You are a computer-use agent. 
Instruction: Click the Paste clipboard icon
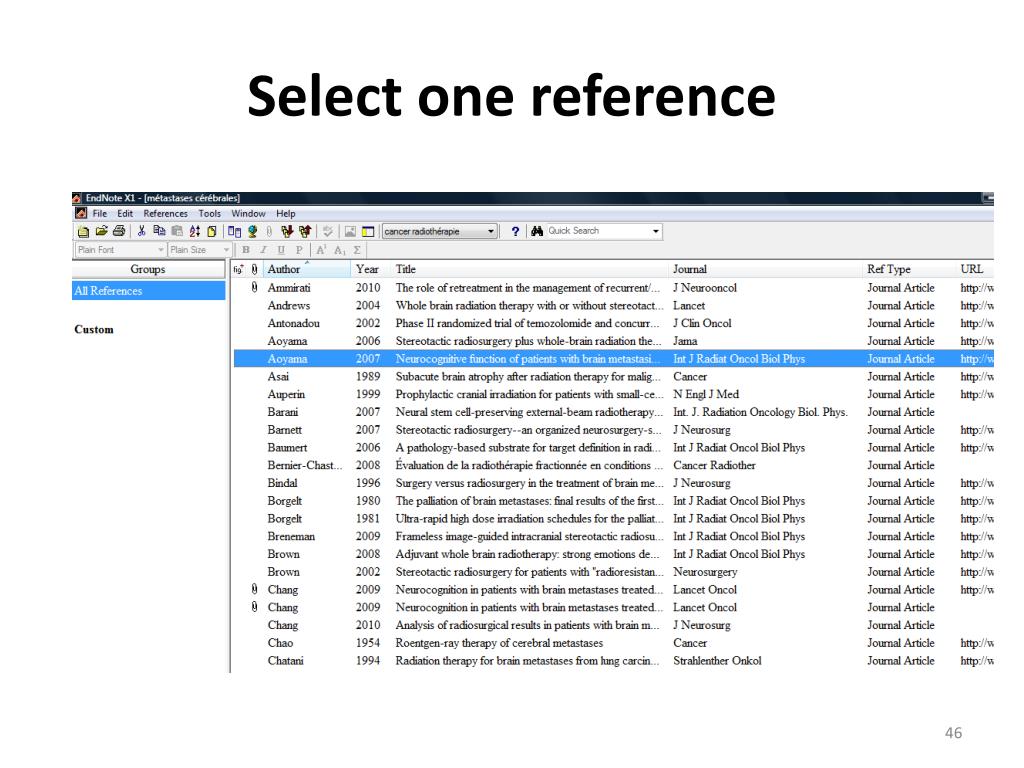177,231
